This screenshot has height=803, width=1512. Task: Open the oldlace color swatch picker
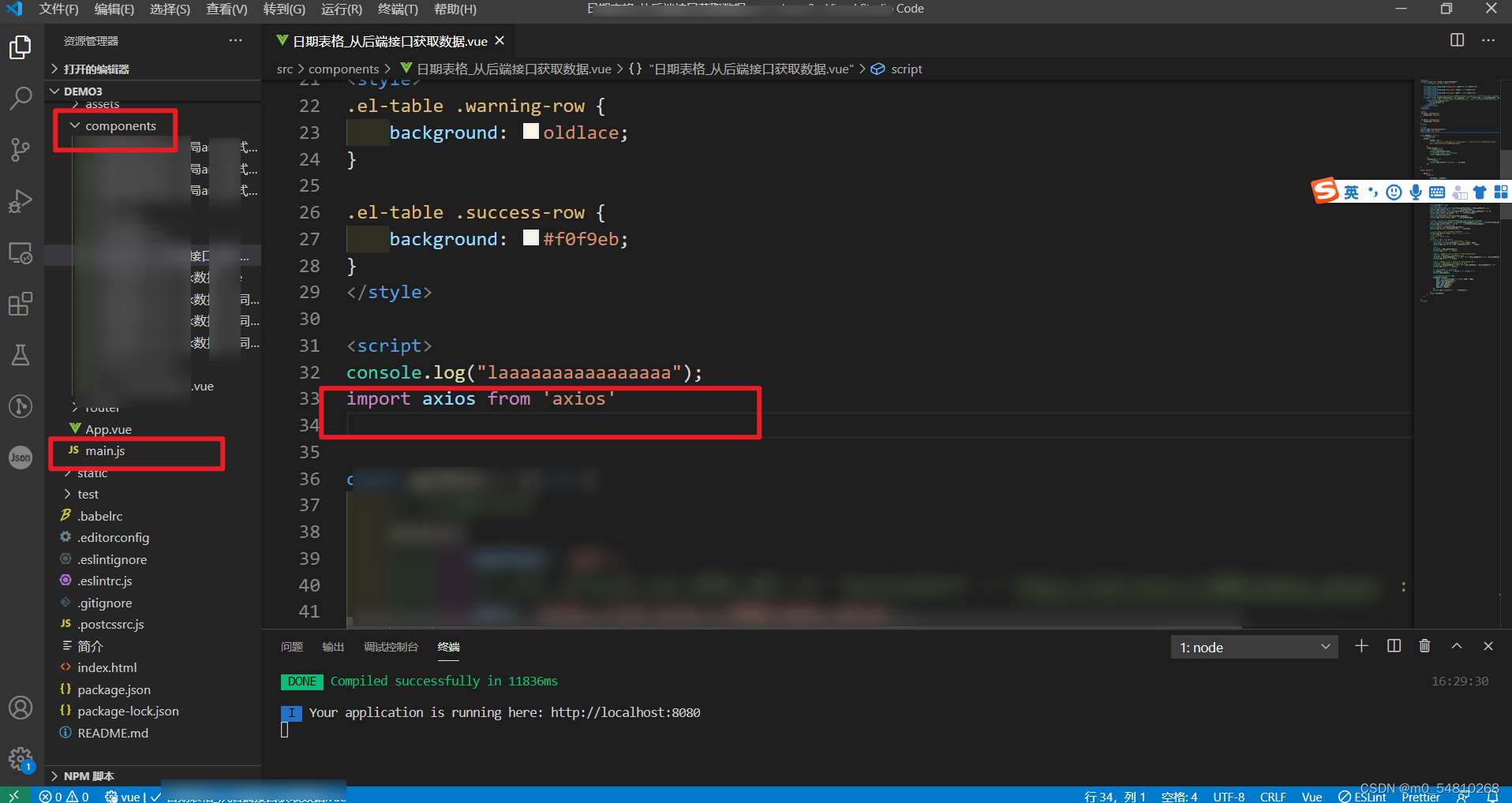coord(531,131)
